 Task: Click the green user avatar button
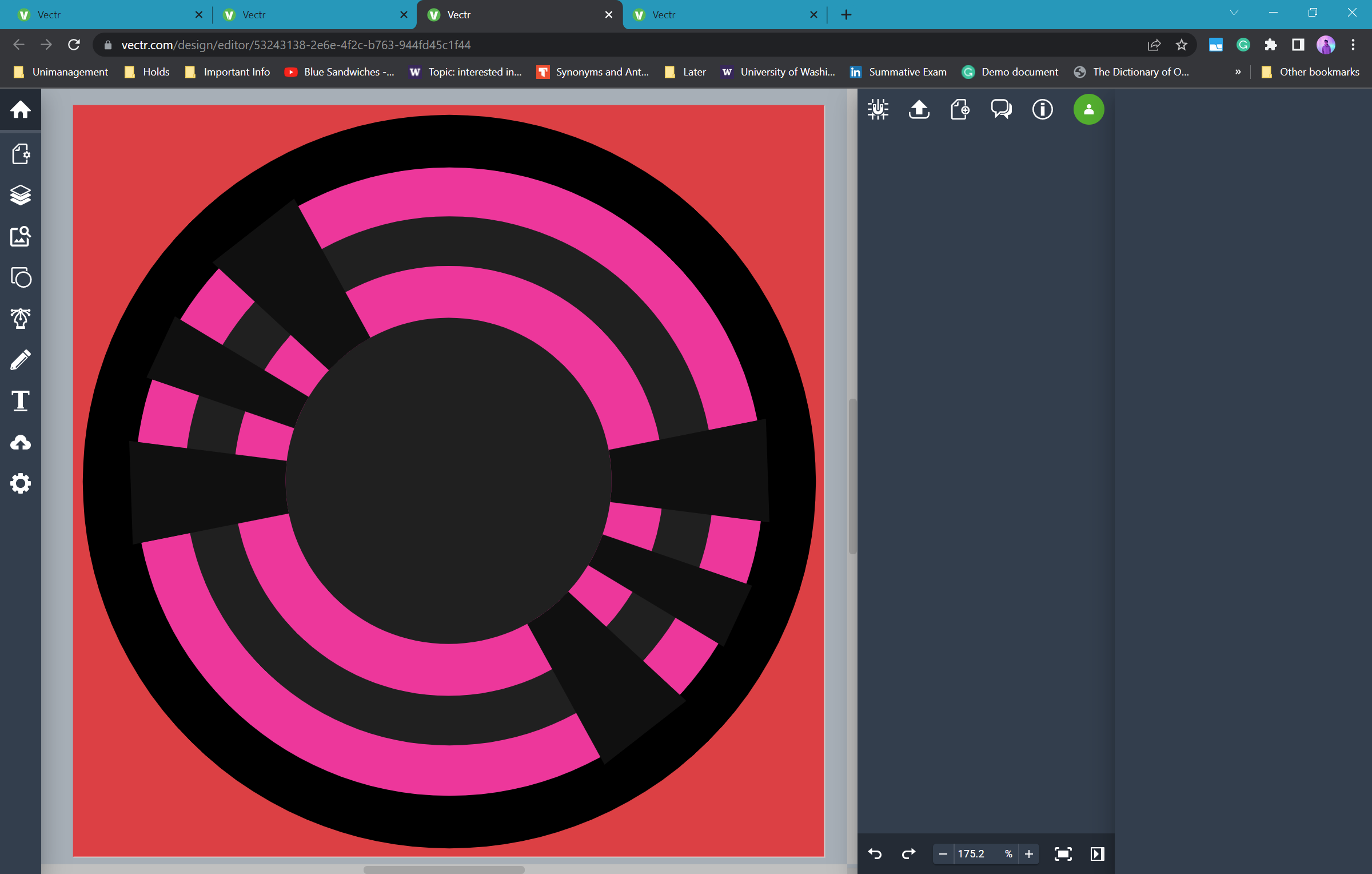tap(1088, 109)
